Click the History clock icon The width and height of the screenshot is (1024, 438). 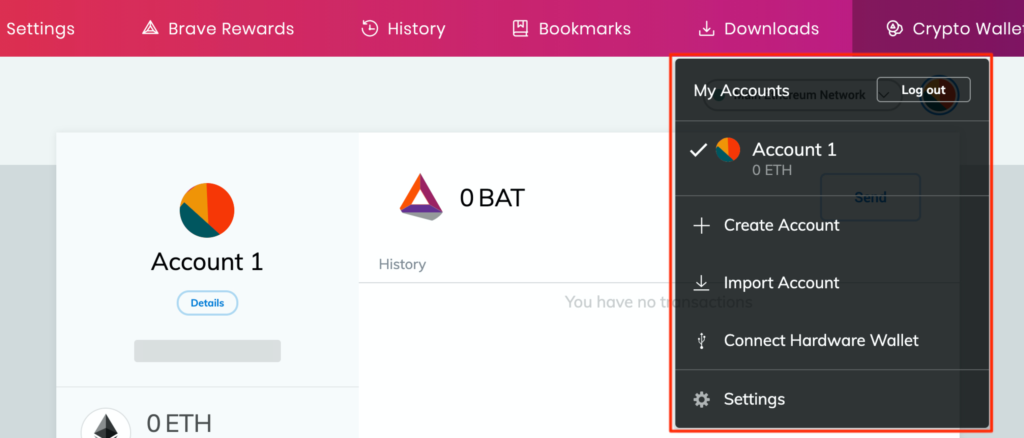pyautogui.click(x=370, y=29)
